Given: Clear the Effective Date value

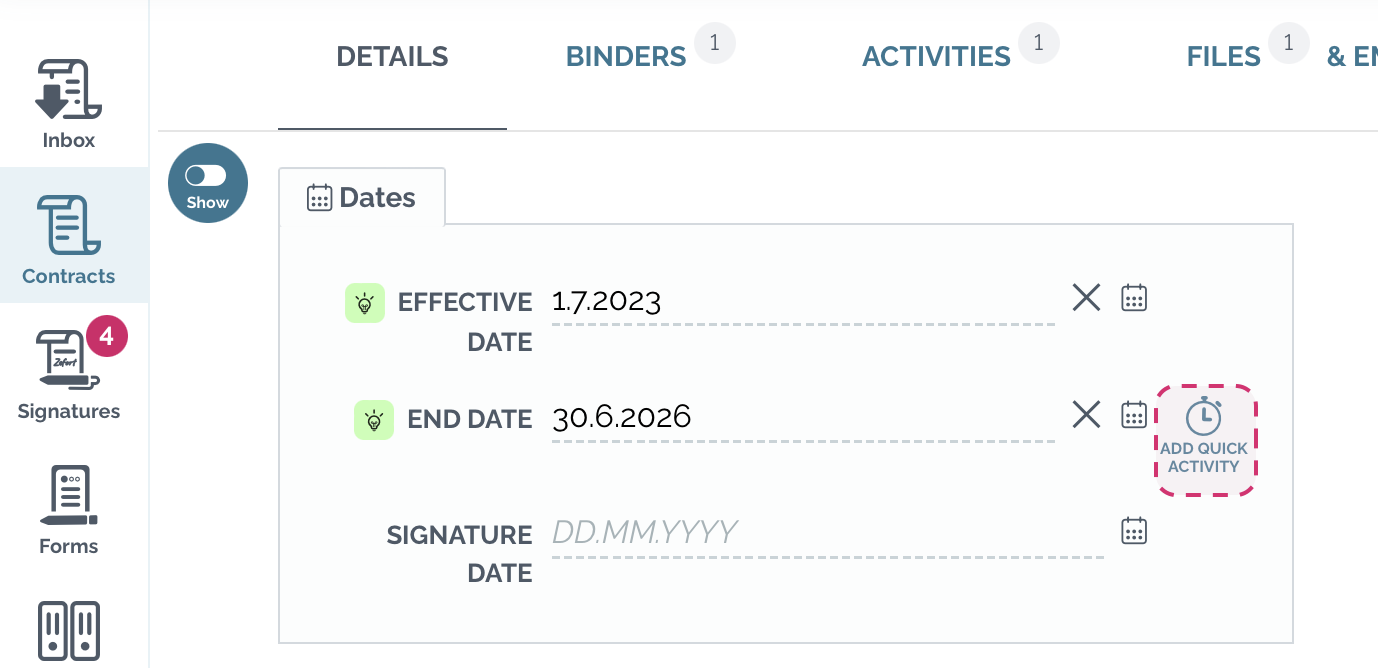Looking at the screenshot, I should click(1086, 298).
